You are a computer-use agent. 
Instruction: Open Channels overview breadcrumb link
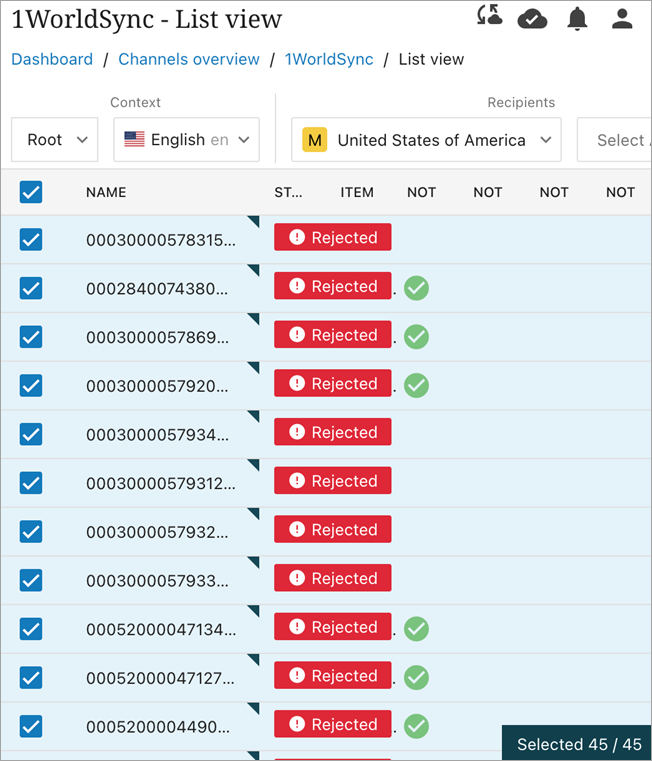[189, 59]
